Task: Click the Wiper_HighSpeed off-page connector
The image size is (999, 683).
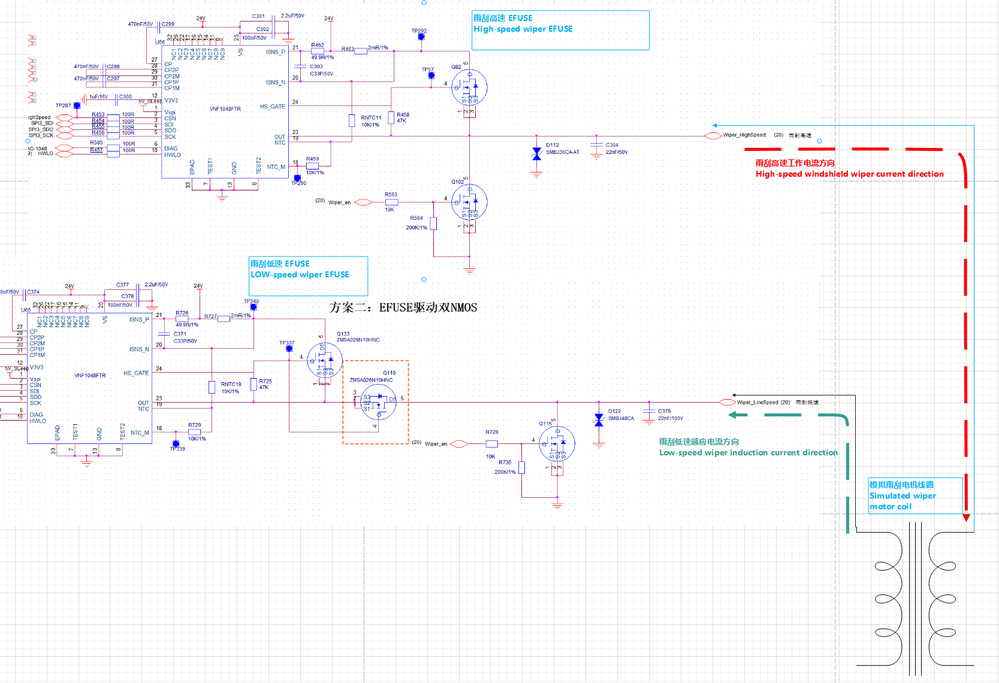Action: click(712, 135)
